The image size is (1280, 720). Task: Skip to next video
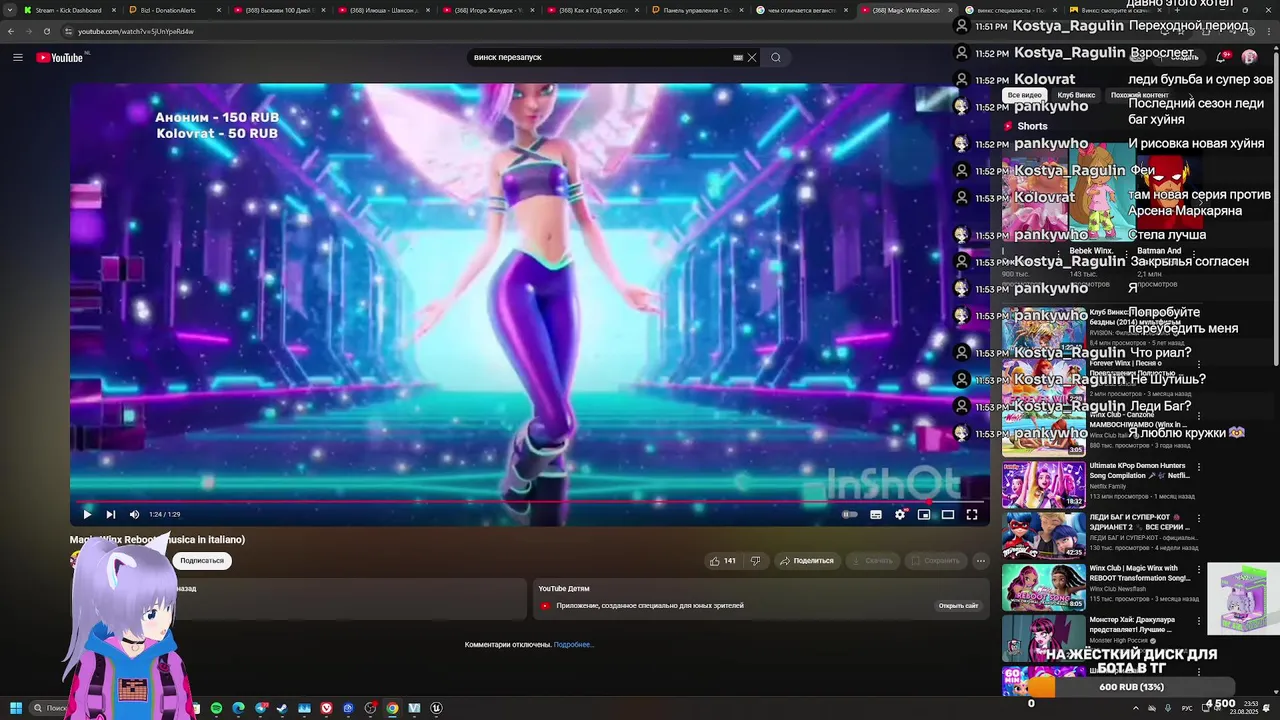tap(110, 514)
